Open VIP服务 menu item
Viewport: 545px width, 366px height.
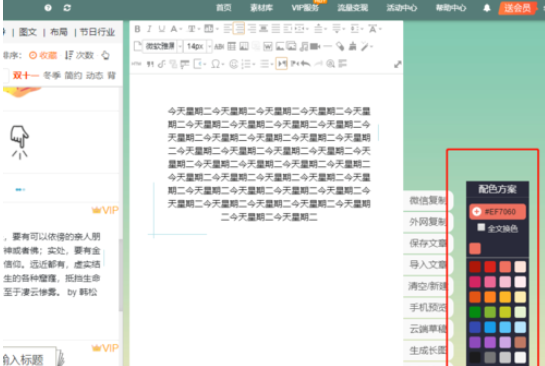pos(305,8)
